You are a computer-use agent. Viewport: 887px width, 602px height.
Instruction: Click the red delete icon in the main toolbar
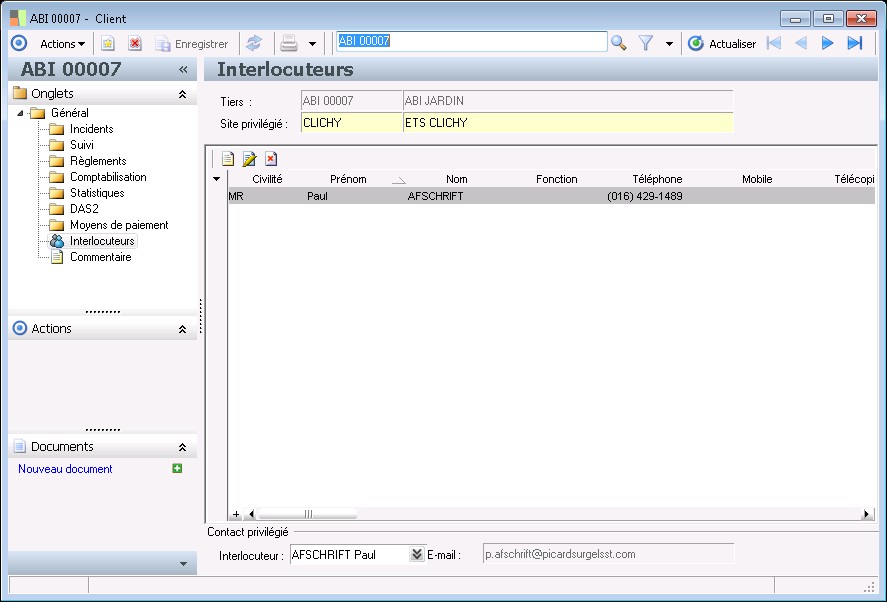point(135,43)
